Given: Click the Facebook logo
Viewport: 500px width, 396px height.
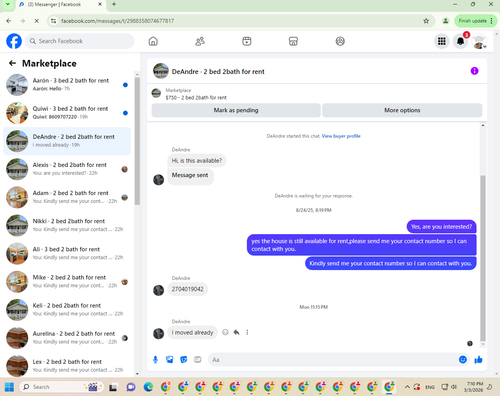Looking at the screenshot, I should pos(14,41).
